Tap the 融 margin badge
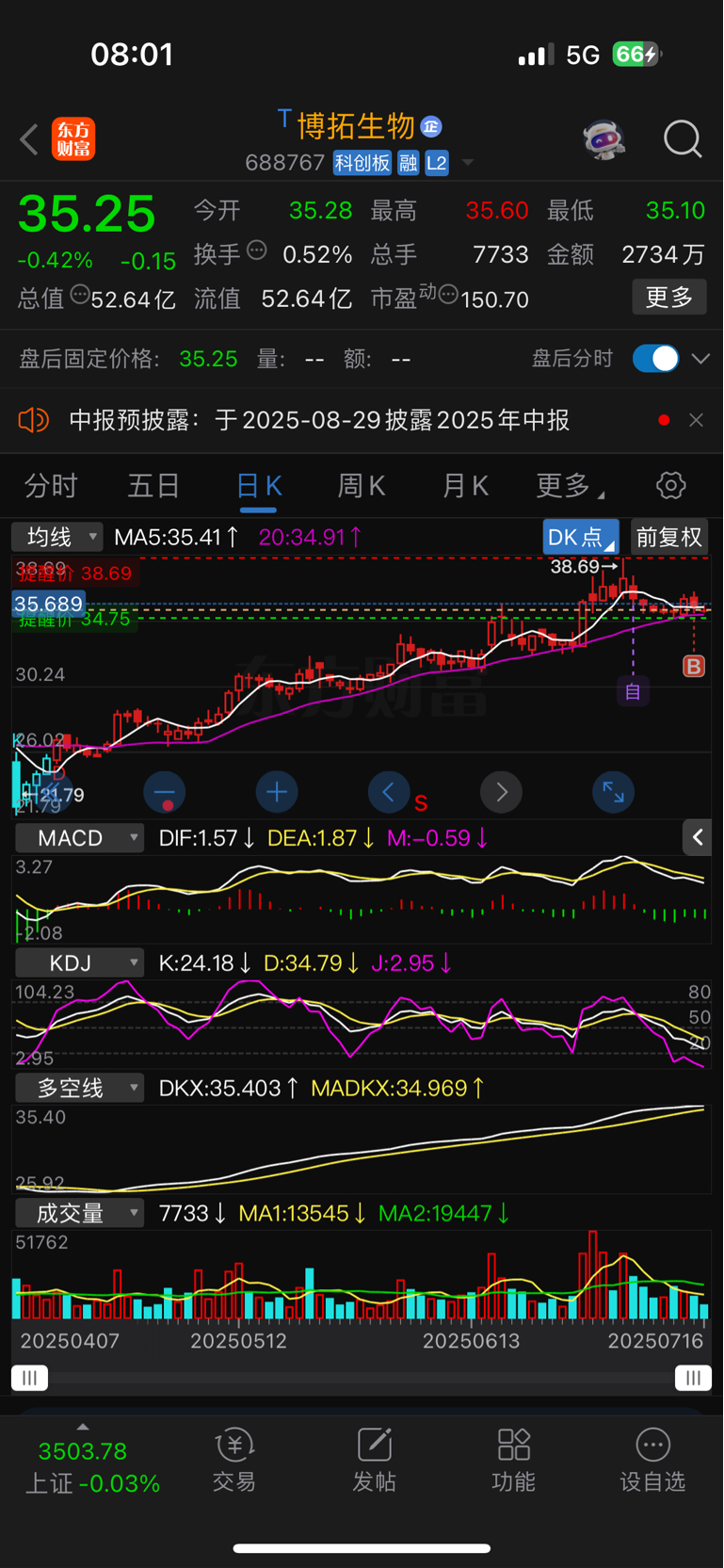Image resolution: width=724 pixels, height=1568 pixels. (x=408, y=163)
